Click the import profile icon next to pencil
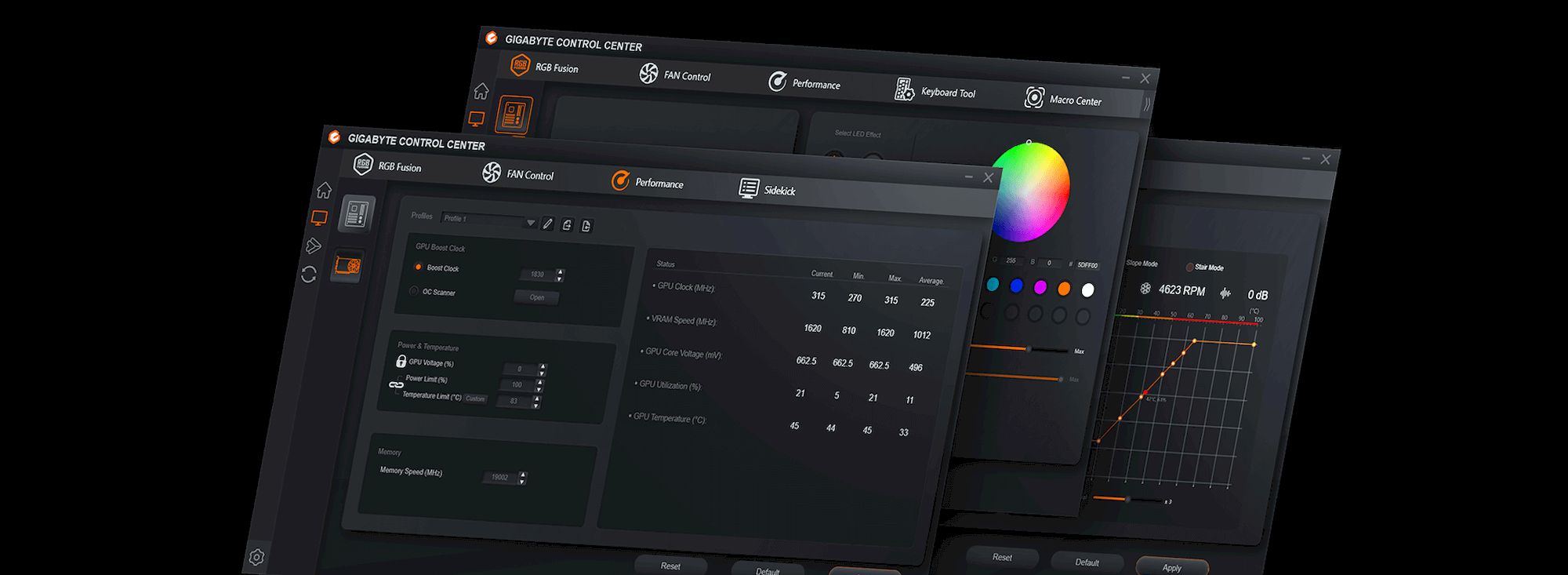The height and width of the screenshot is (575, 1568). [x=567, y=225]
